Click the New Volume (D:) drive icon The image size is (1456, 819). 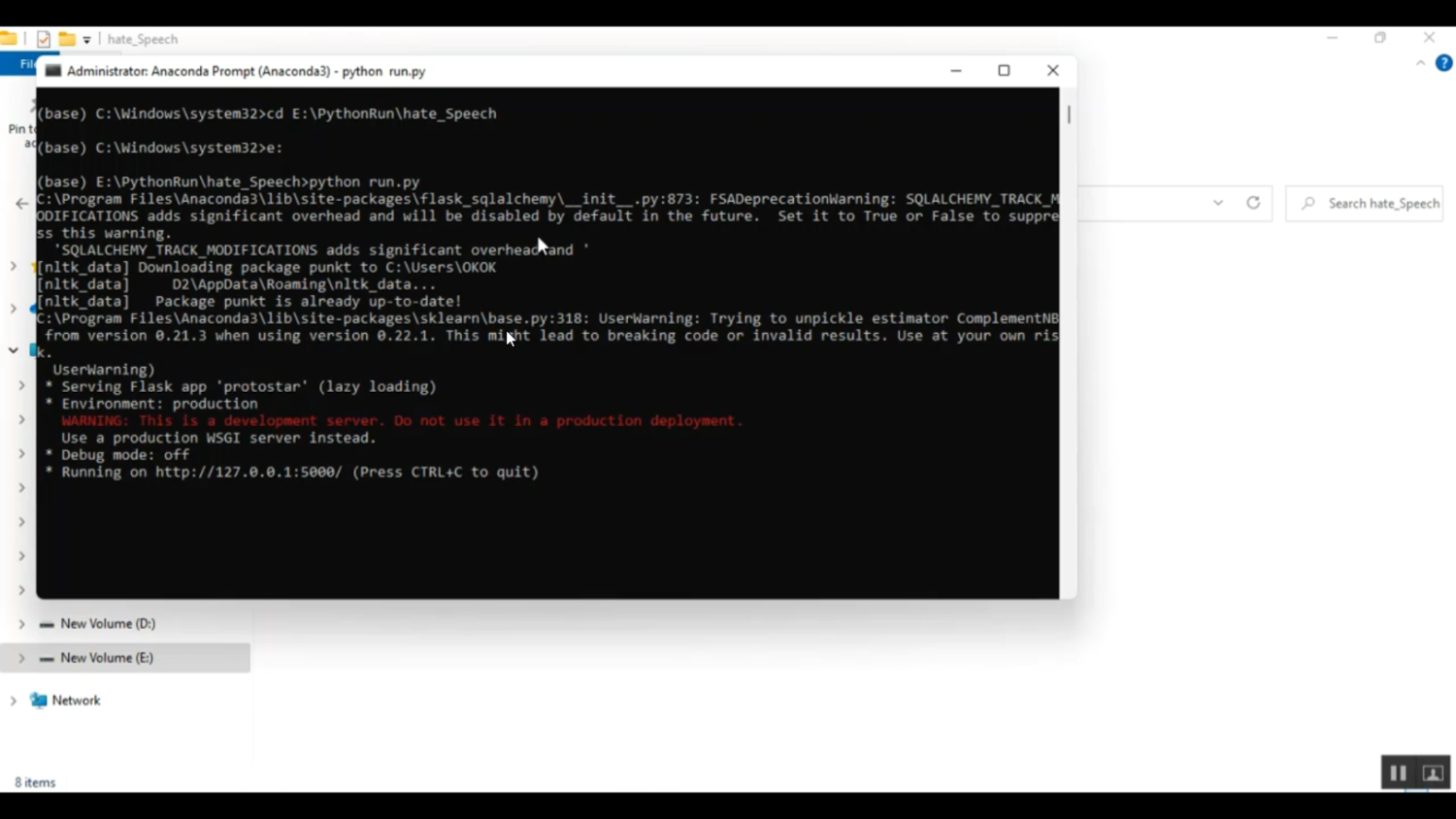click(x=46, y=624)
